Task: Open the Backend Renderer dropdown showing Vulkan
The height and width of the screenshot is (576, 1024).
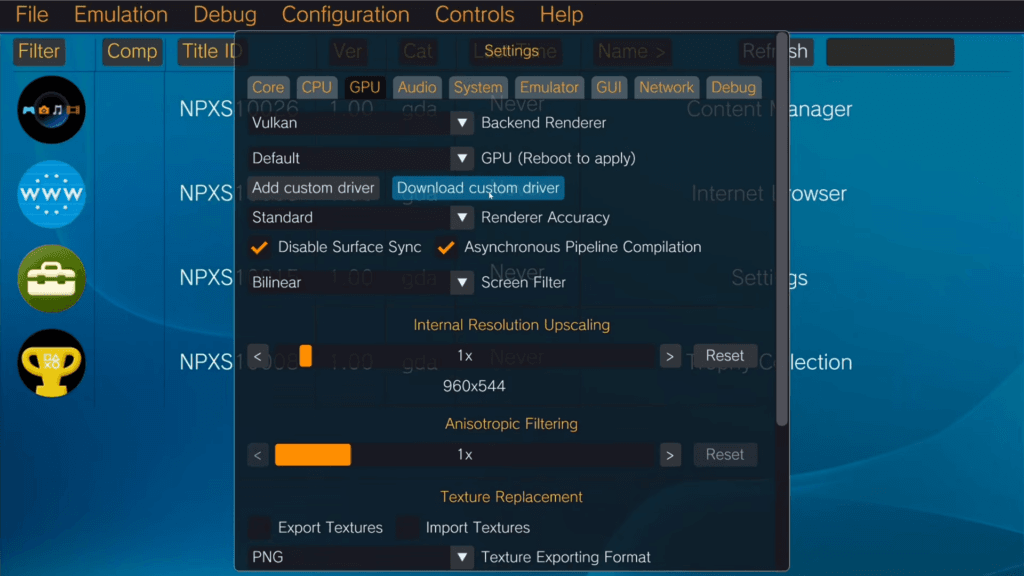Action: pos(360,122)
